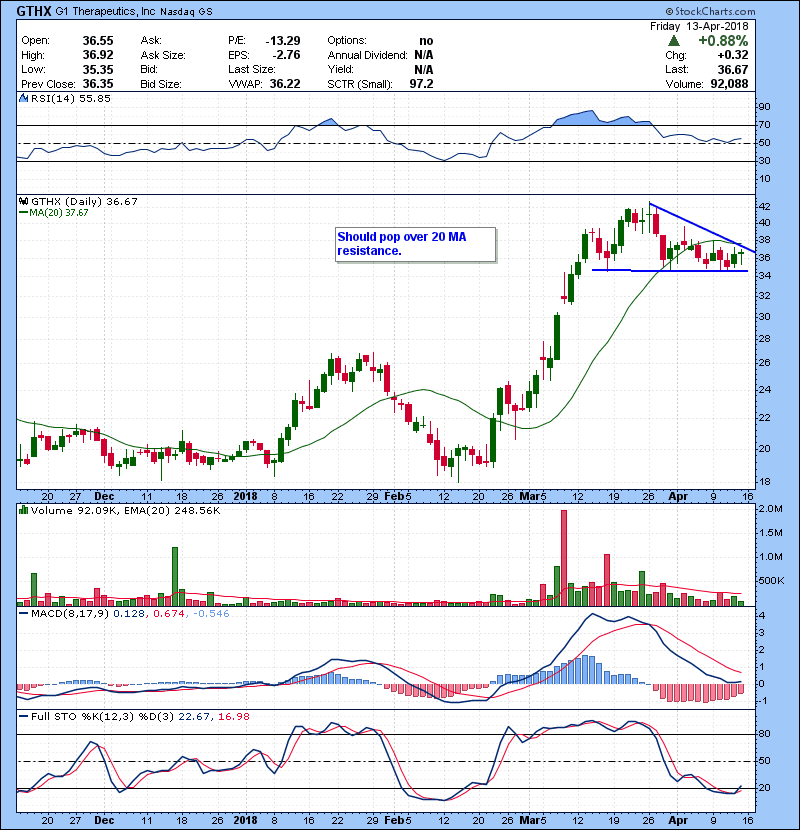Image resolution: width=800 pixels, height=830 pixels.
Task: Click the Prev Close value 36.35
Action: pyautogui.click(x=98, y=84)
